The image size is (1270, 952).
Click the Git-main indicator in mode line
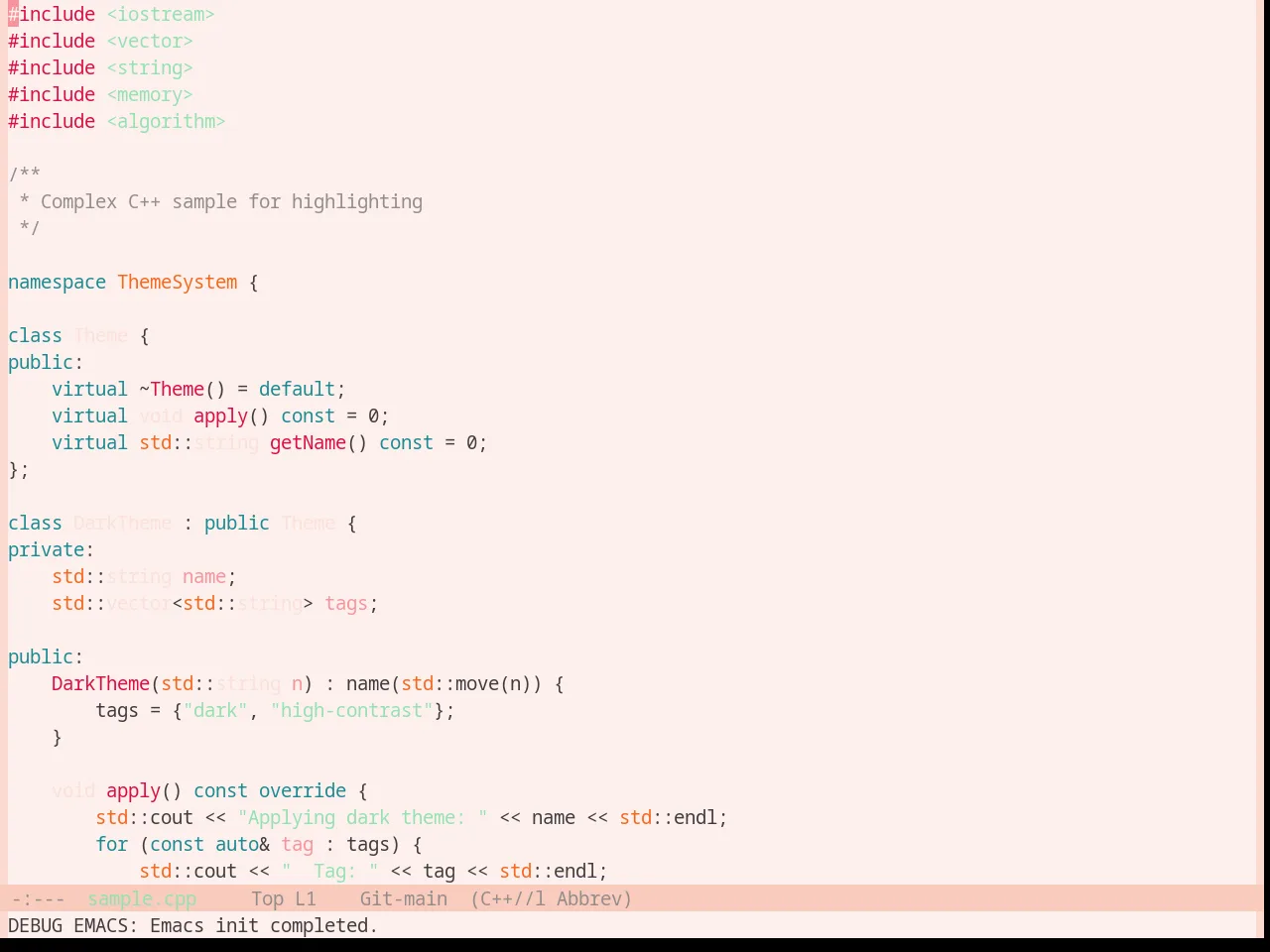pos(403,898)
